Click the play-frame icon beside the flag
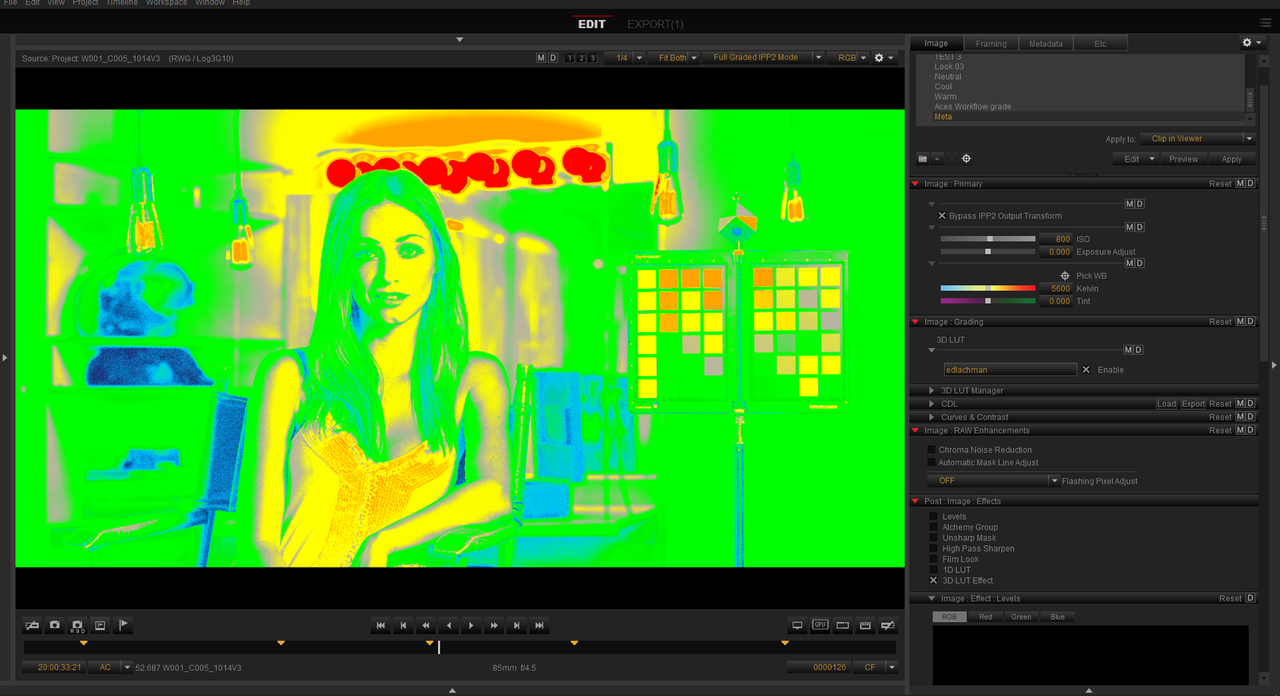The image size is (1280, 696). (100, 626)
